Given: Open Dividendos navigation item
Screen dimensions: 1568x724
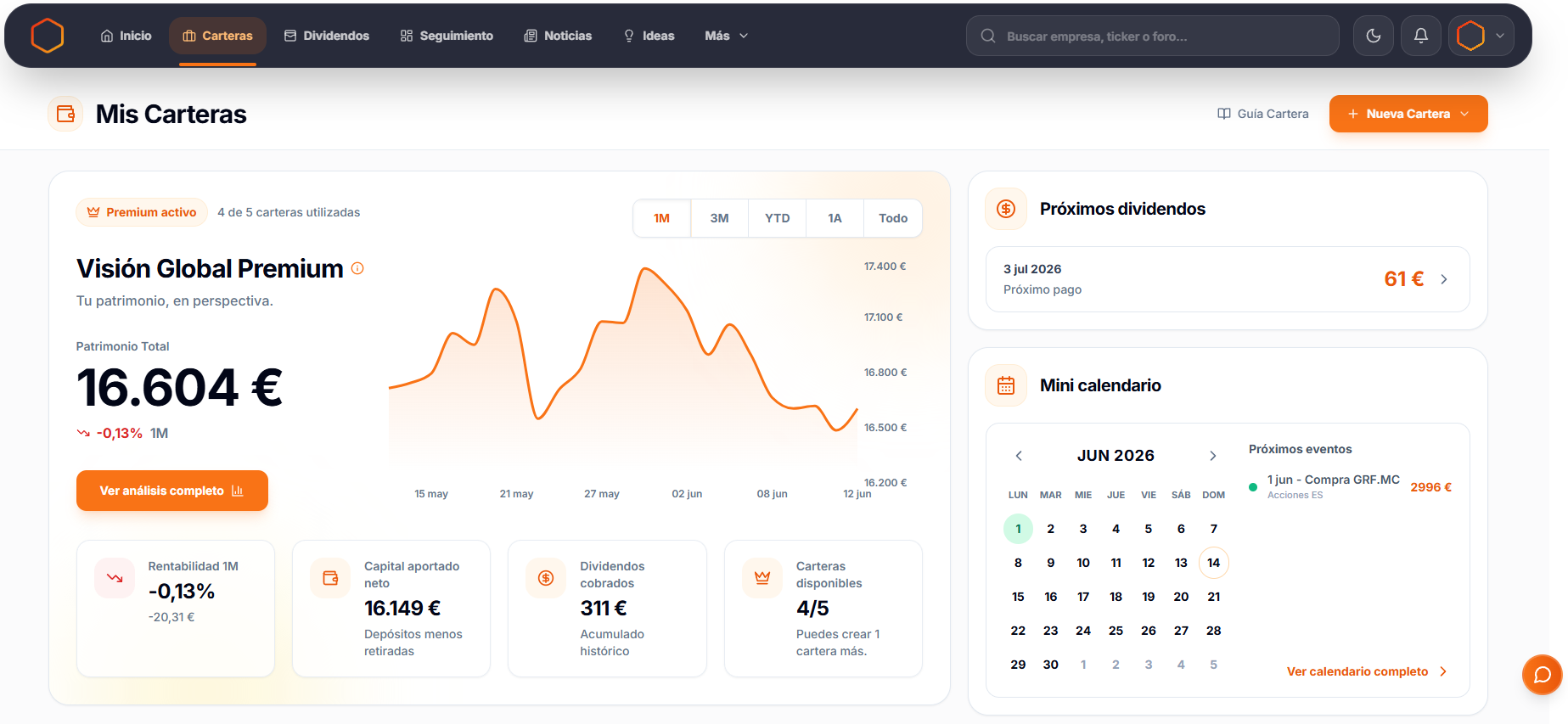Looking at the screenshot, I should 327,36.
